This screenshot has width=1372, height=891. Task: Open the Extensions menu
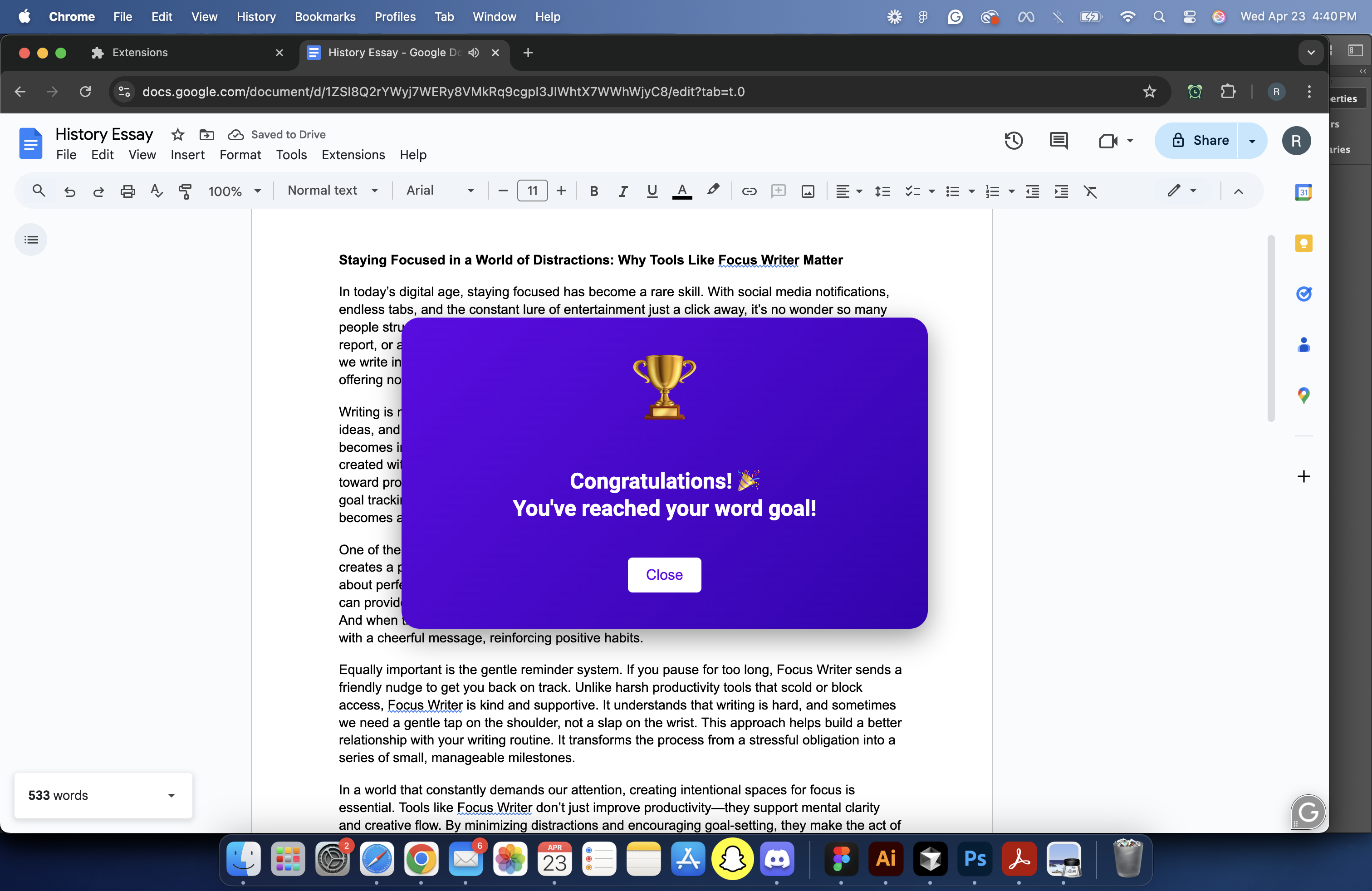pyautogui.click(x=353, y=154)
